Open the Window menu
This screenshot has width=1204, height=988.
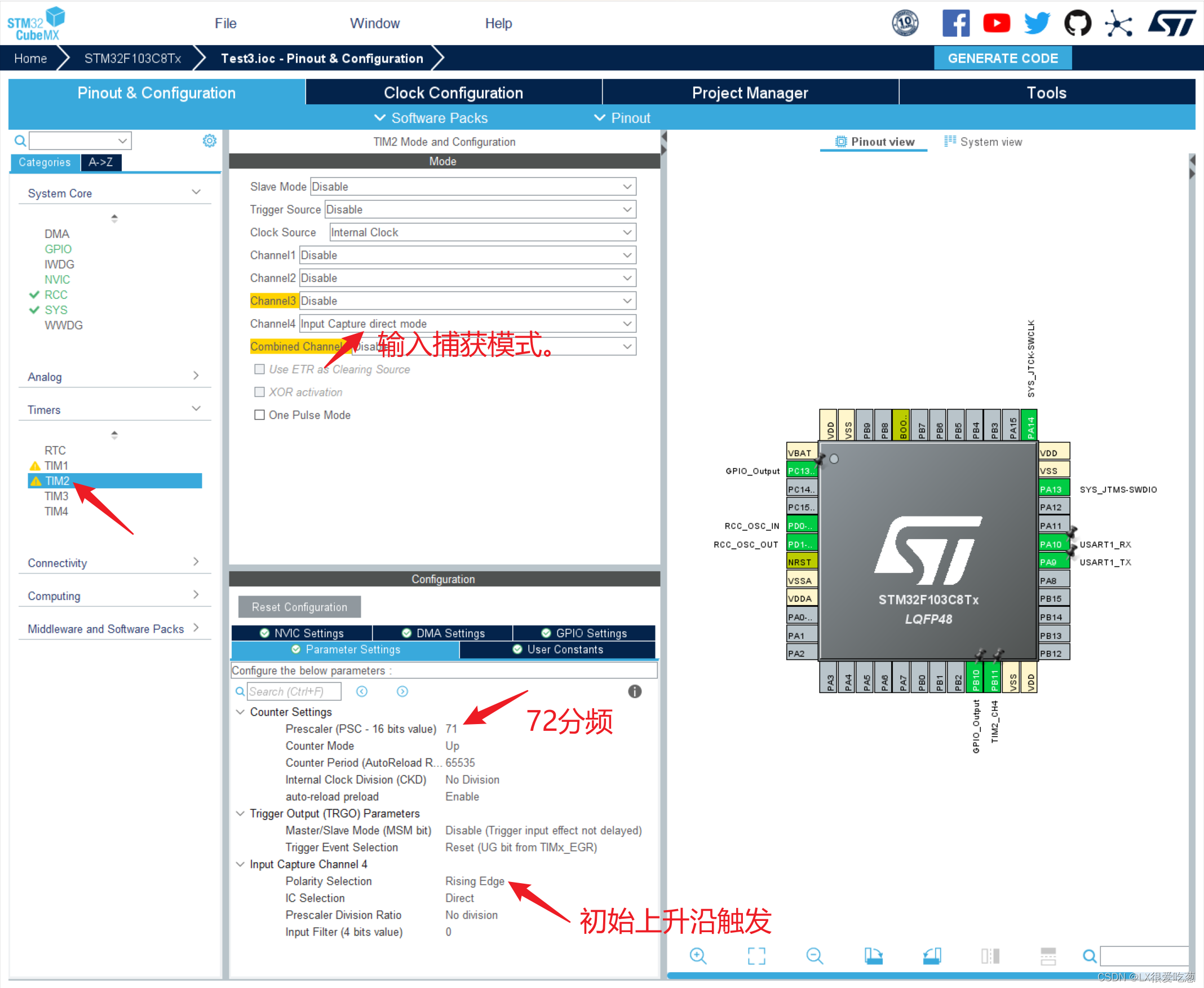(375, 23)
